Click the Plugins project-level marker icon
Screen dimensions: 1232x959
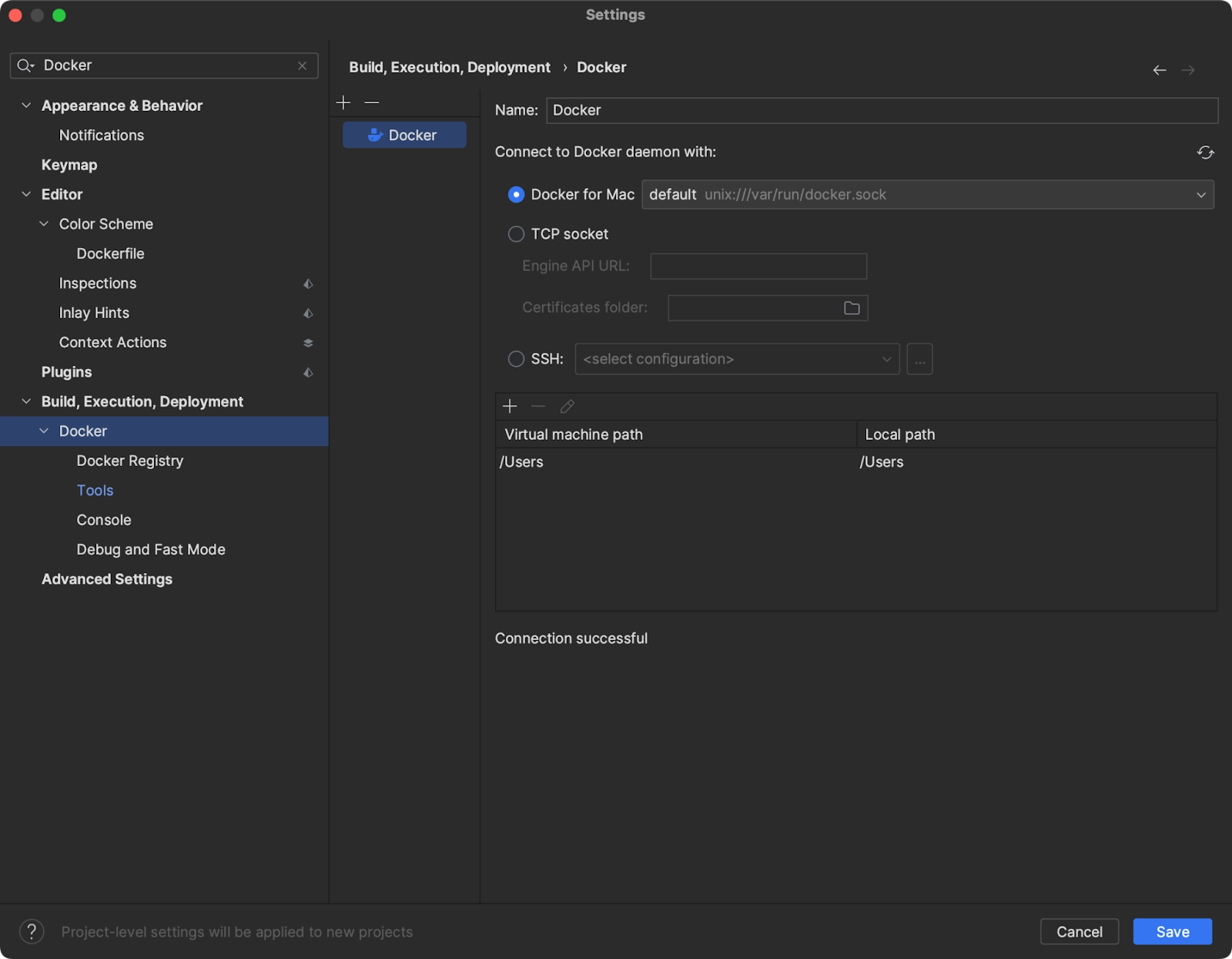pyautogui.click(x=308, y=373)
